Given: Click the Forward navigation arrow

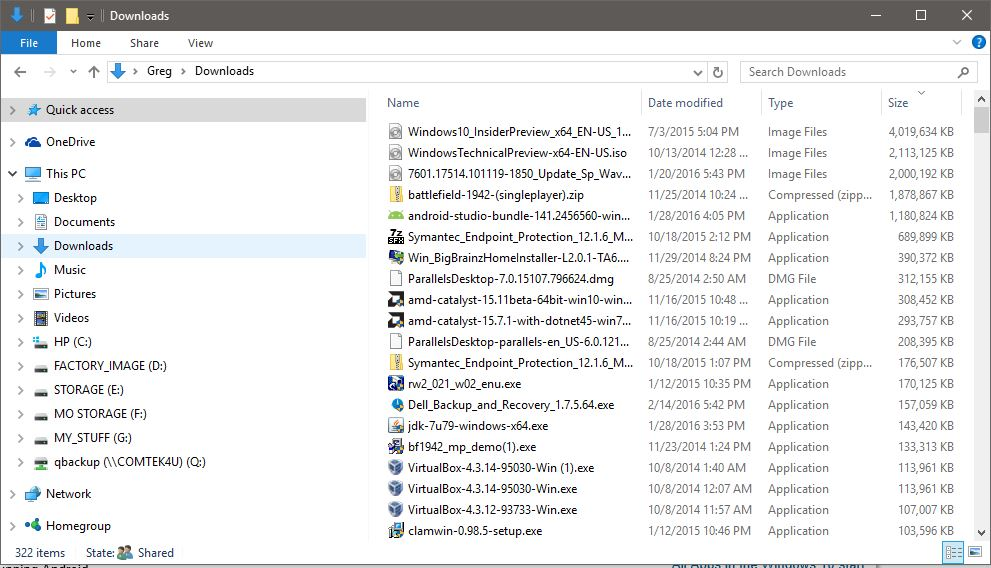Looking at the screenshot, I should [49, 72].
